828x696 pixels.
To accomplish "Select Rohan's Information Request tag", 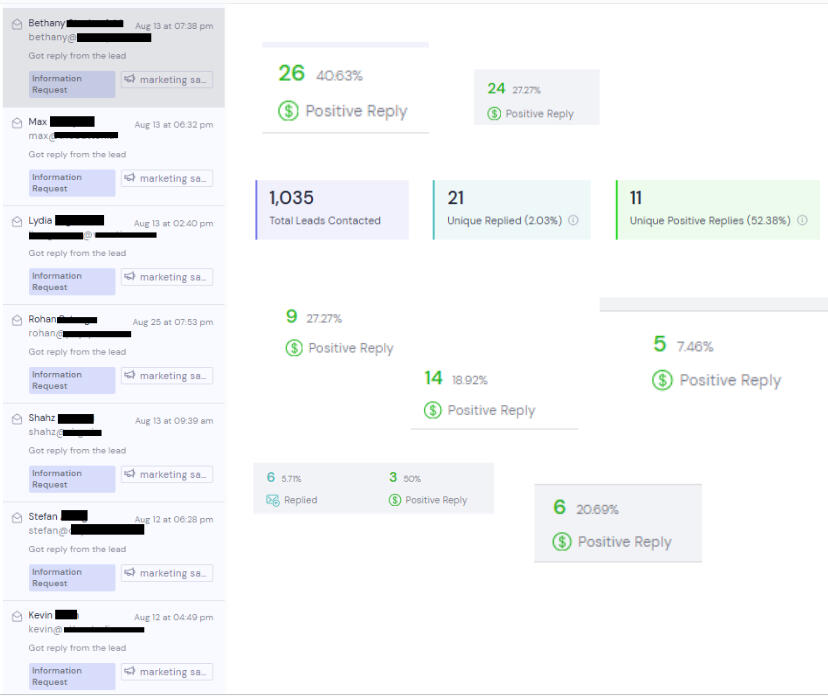I will (x=72, y=380).
